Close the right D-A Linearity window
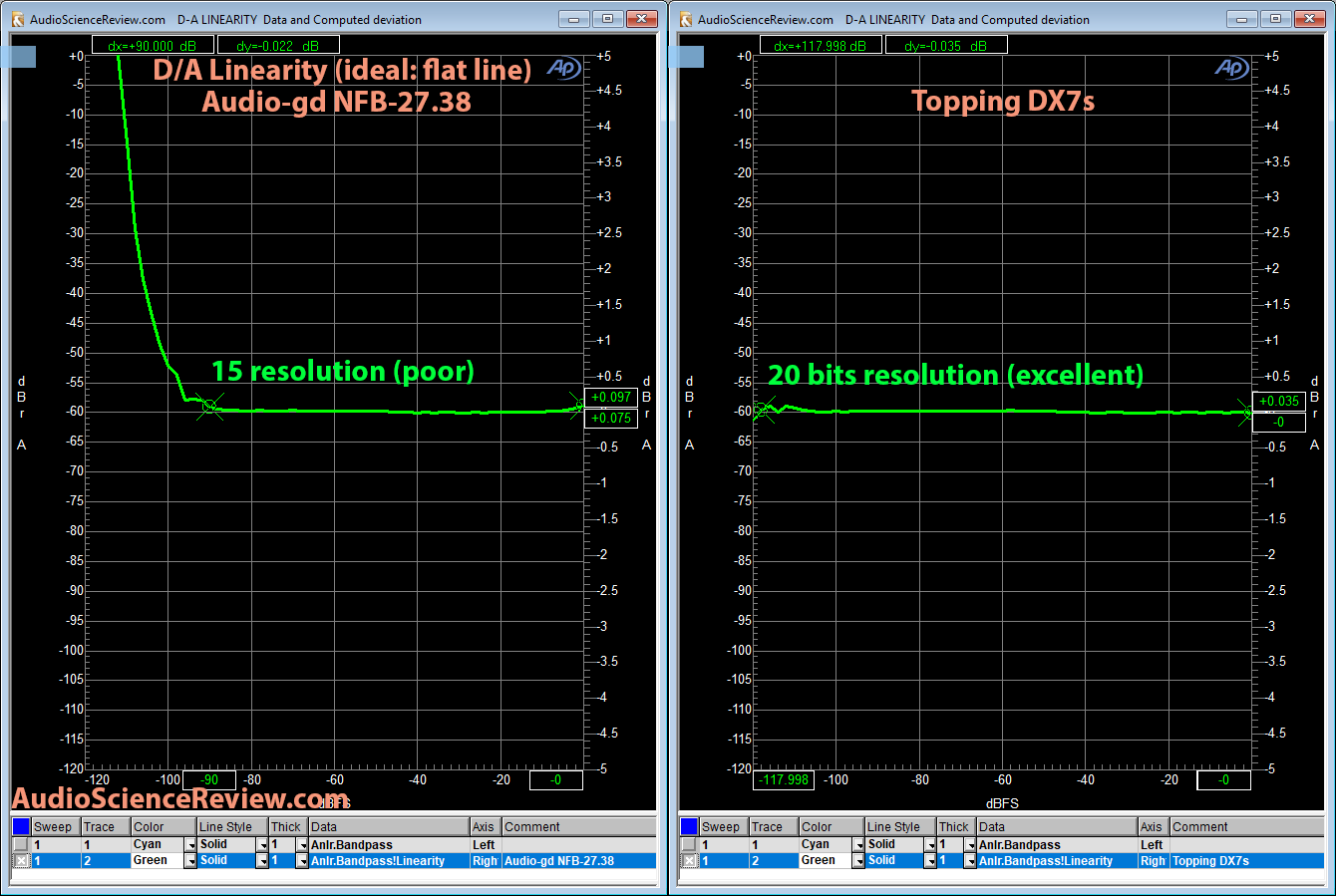Viewport: 1336px width, 896px height. click(x=1310, y=19)
